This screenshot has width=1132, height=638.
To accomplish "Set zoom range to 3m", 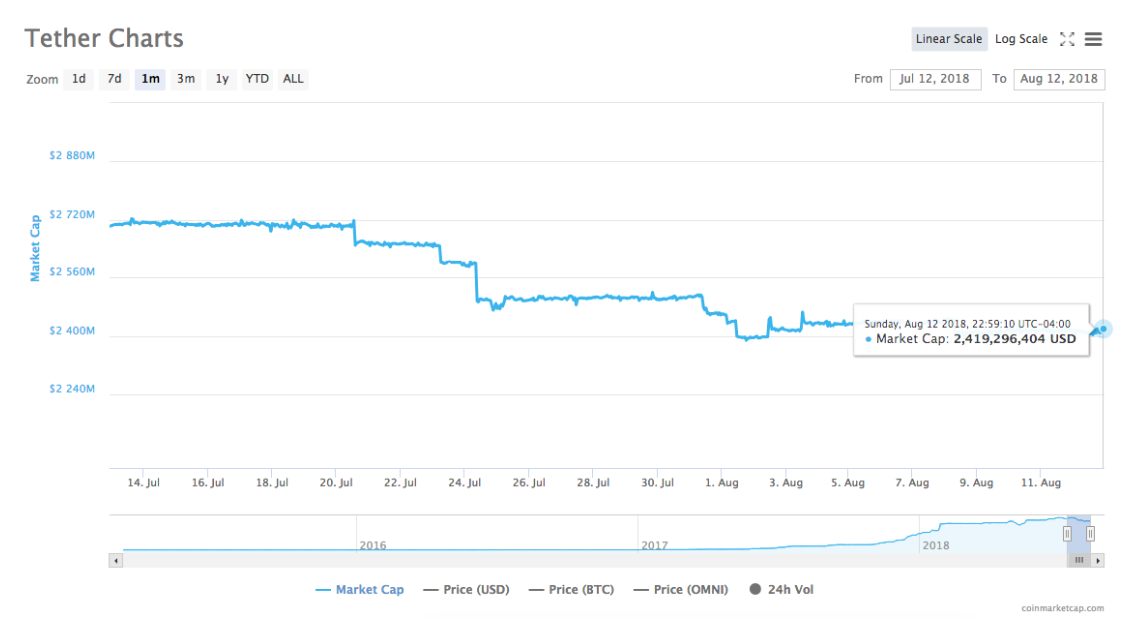I will [186, 79].
